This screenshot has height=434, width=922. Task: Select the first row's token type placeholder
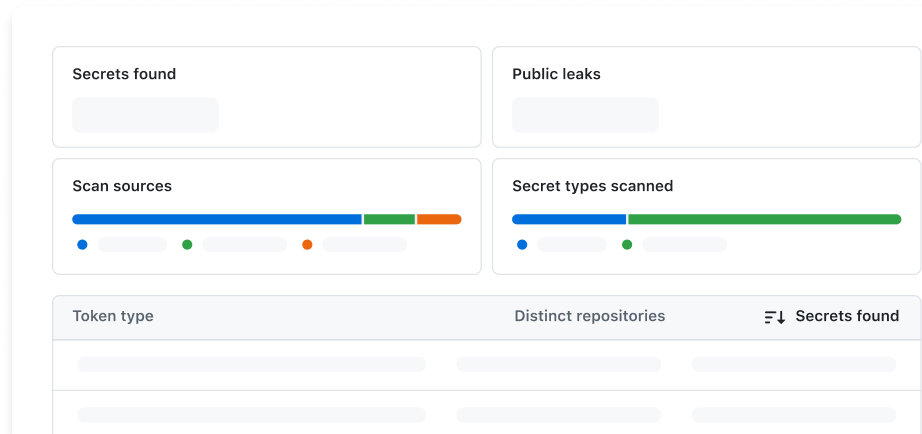point(251,364)
